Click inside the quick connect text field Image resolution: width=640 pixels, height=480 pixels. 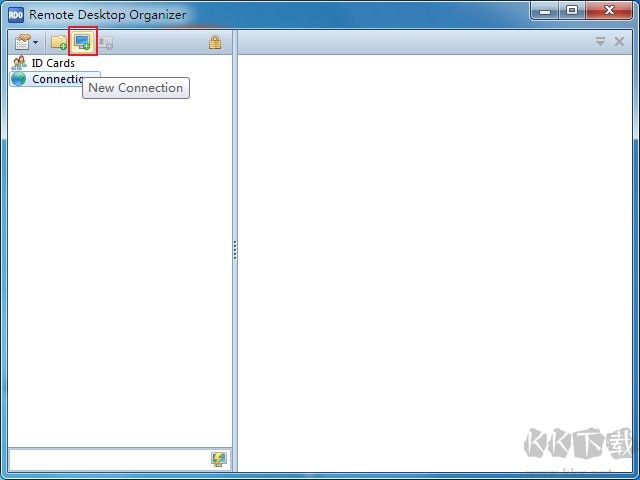107,459
